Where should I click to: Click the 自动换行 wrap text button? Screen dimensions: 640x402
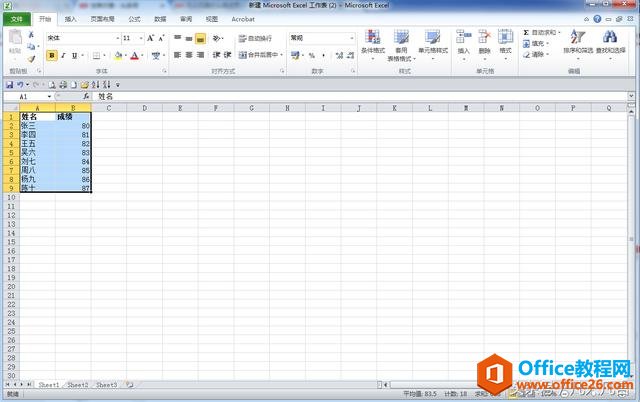coord(255,38)
